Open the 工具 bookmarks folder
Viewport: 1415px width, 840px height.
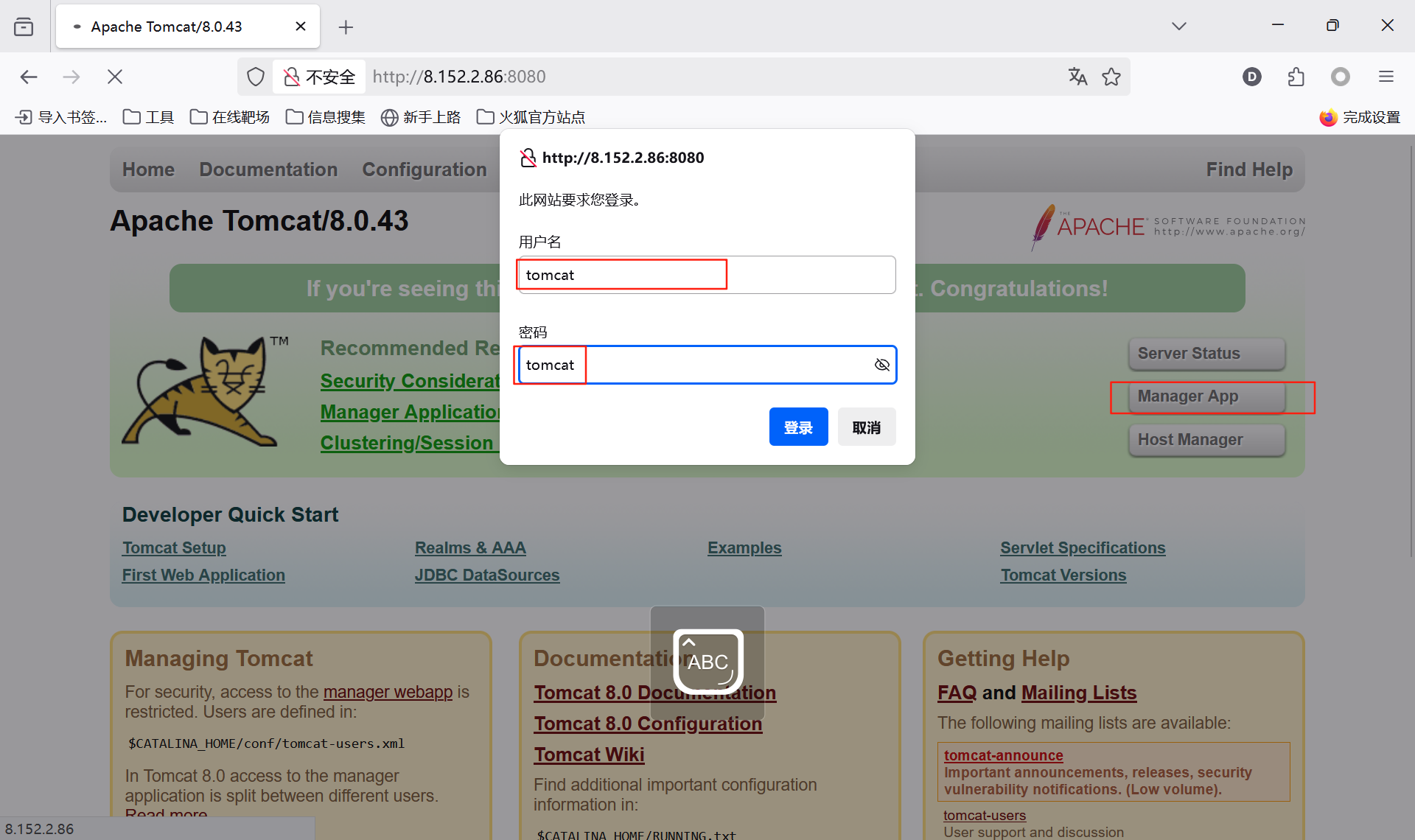148,117
